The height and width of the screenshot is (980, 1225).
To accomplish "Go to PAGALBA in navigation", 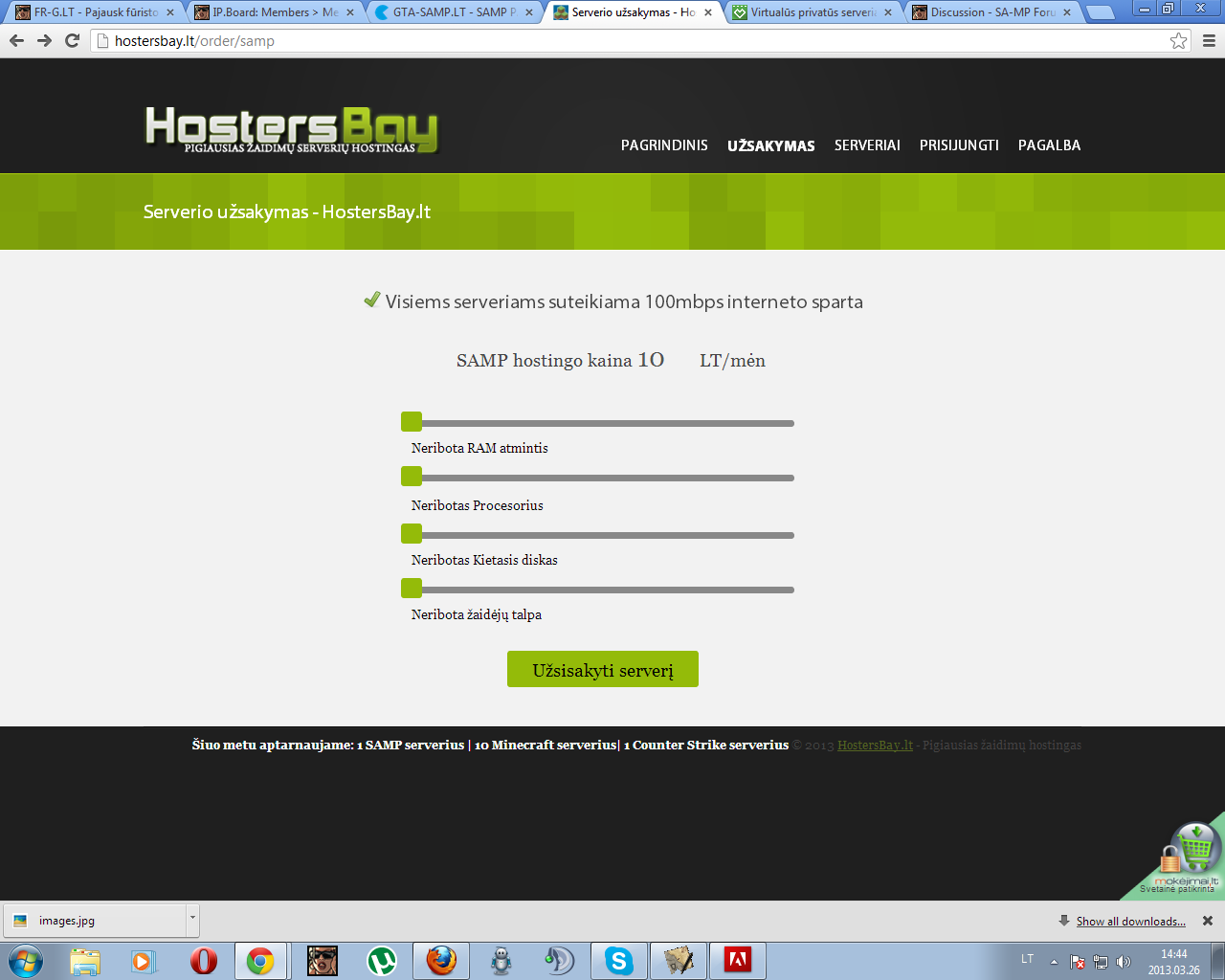I will point(1049,145).
